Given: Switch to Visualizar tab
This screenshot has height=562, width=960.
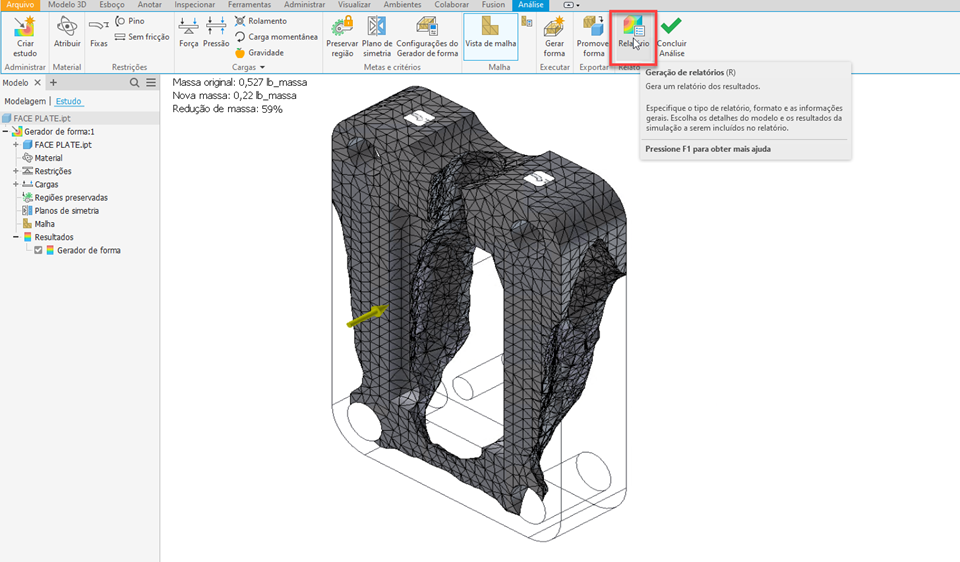Looking at the screenshot, I should coord(354,5).
